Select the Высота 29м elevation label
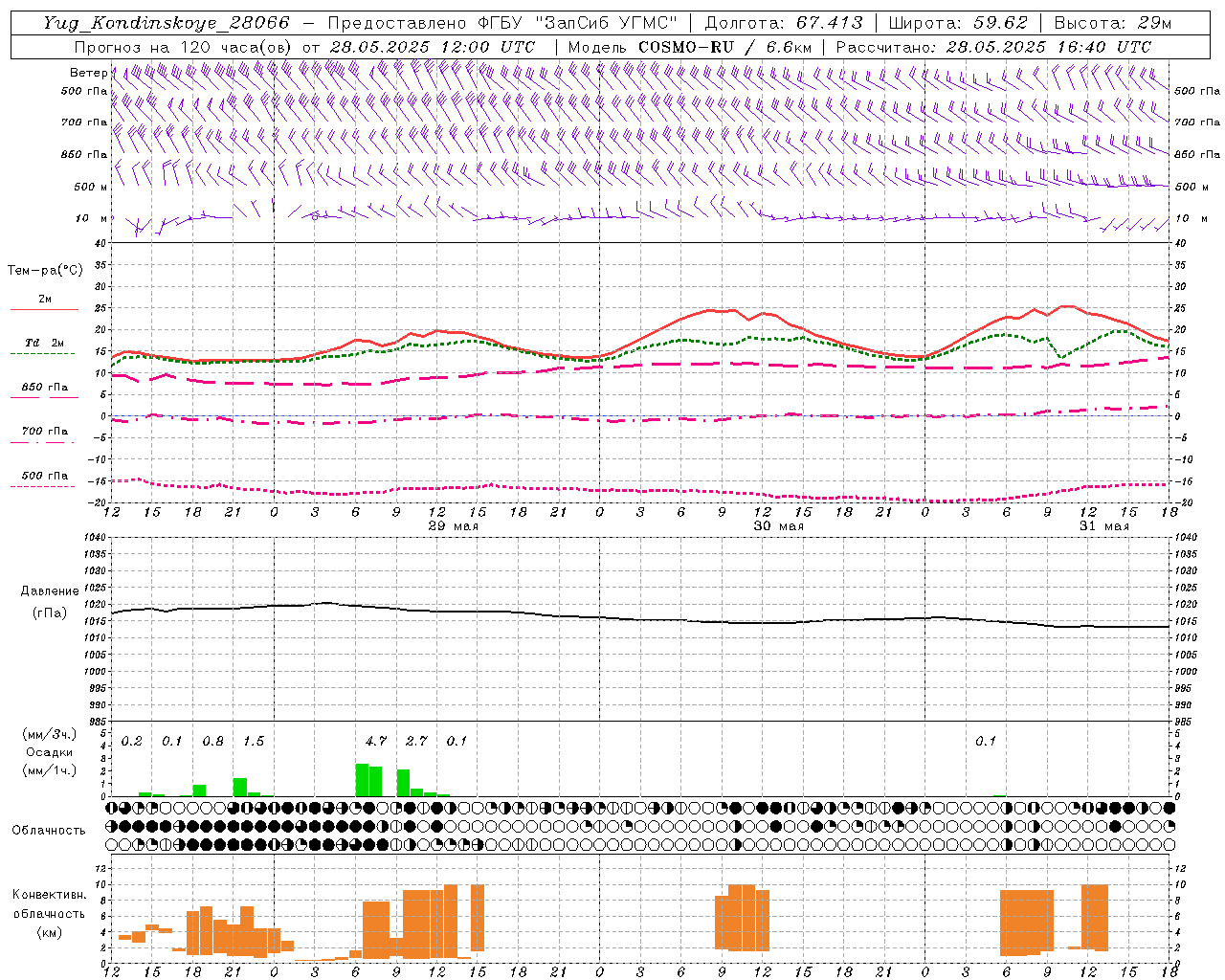This screenshot has height=980, width=1225. pos(1112,23)
